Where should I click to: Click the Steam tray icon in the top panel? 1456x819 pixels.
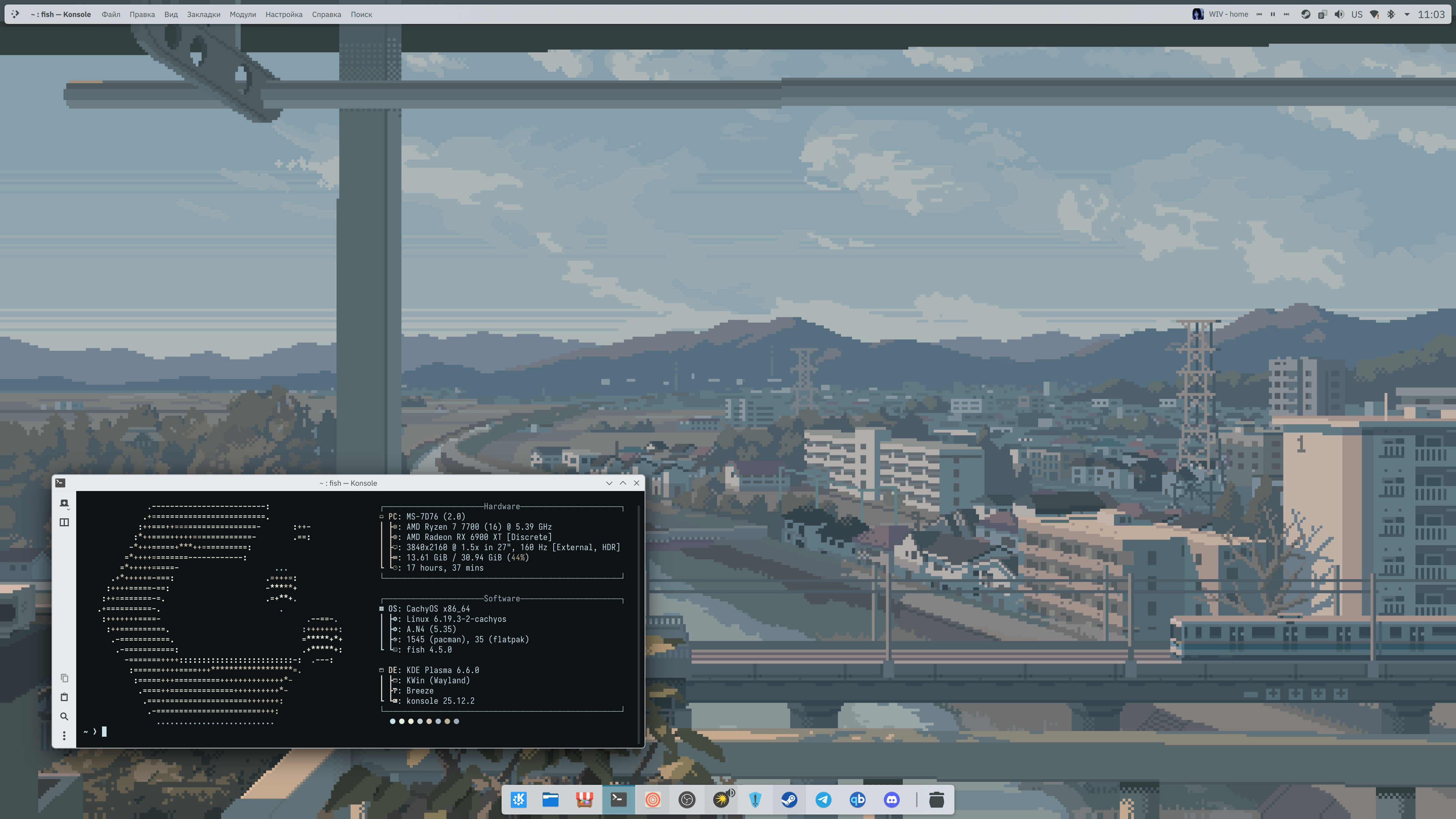click(1305, 14)
